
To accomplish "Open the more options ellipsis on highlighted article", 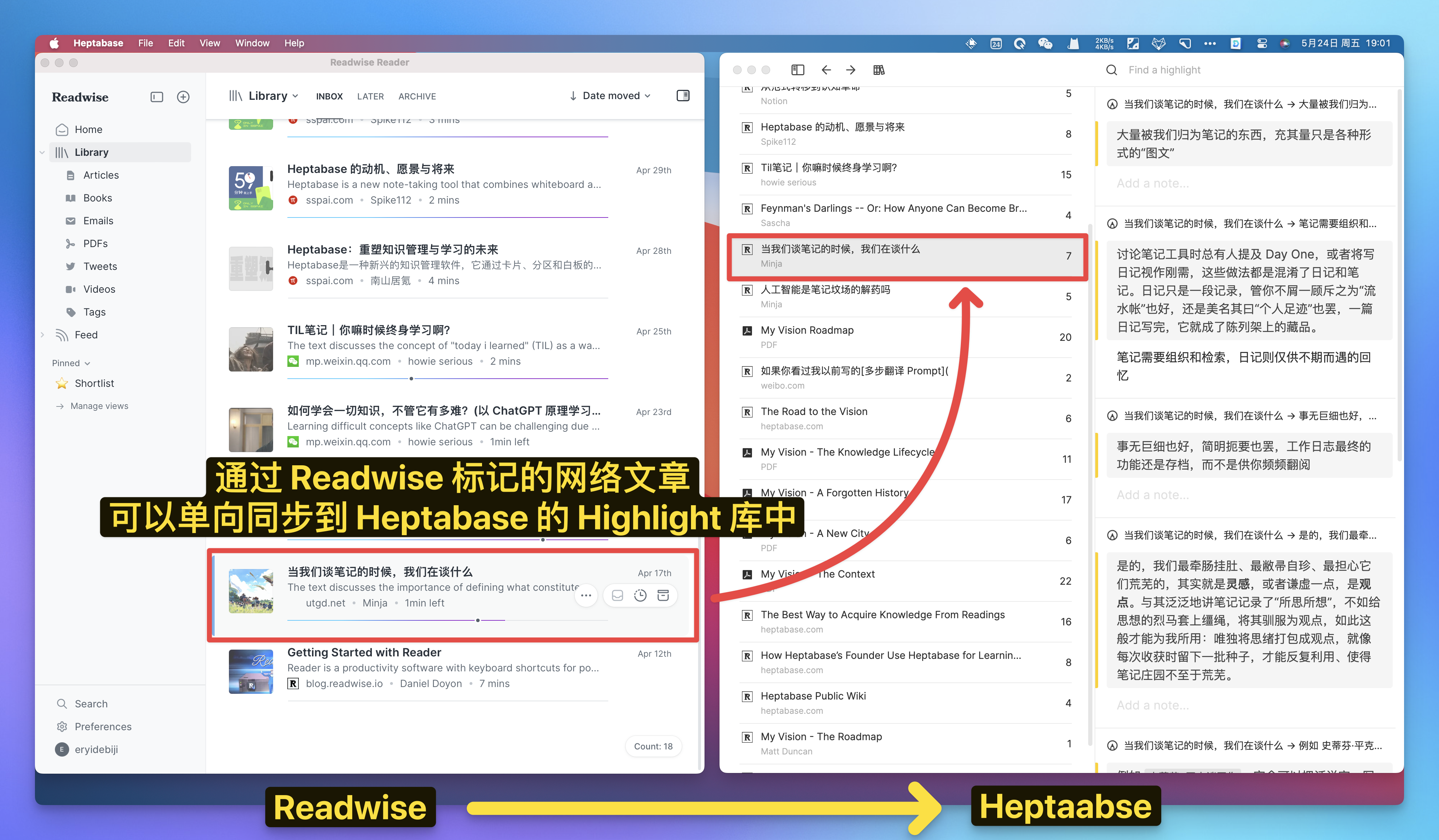I will (x=586, y=596).
